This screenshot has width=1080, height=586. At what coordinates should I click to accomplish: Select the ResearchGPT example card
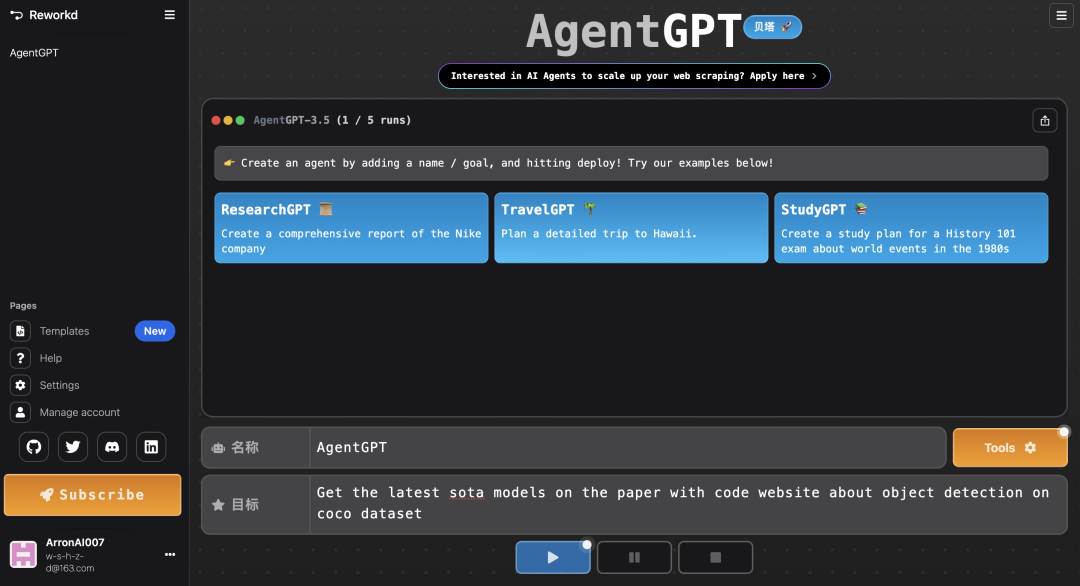(x=351, y=228)
